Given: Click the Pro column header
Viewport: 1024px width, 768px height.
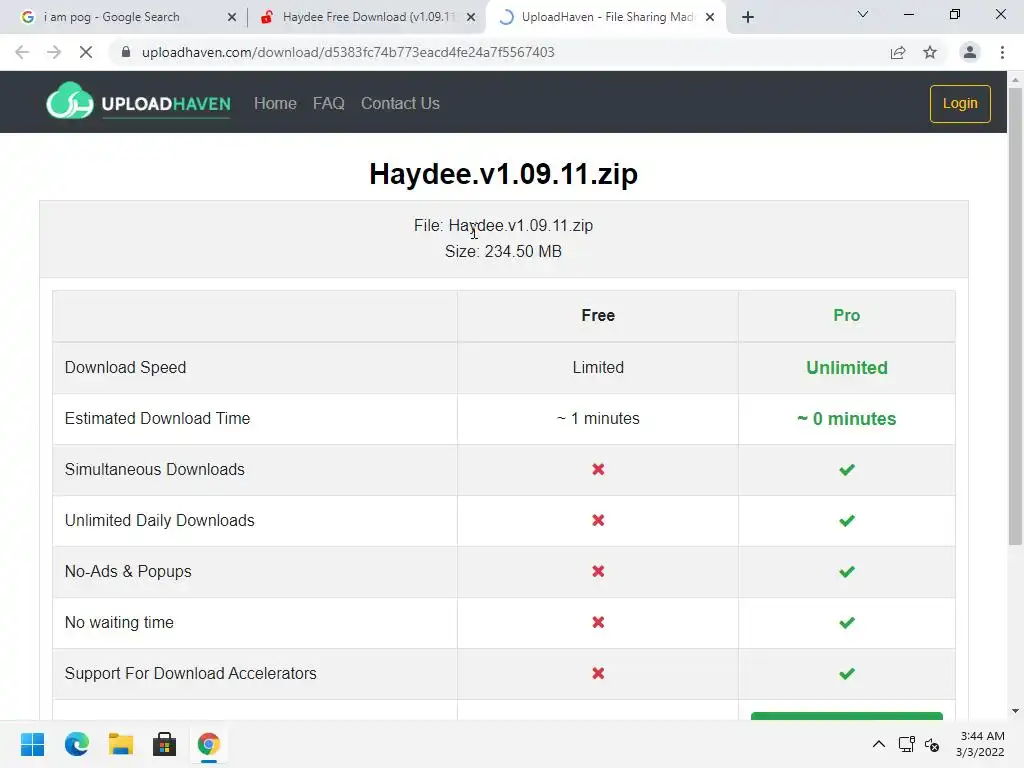Looking at the screenshot, I should pyautogui.click(x=846, y=315).
